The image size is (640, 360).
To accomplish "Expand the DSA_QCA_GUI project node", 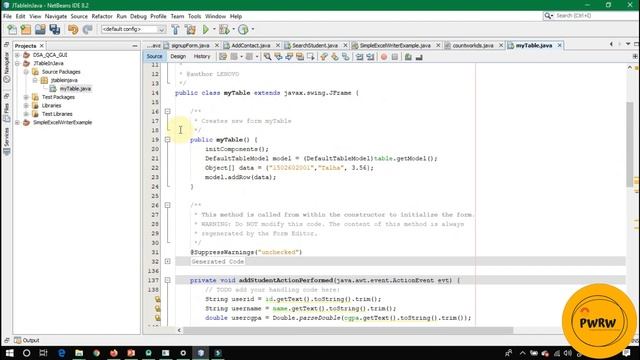I will (x=17, y=55).
